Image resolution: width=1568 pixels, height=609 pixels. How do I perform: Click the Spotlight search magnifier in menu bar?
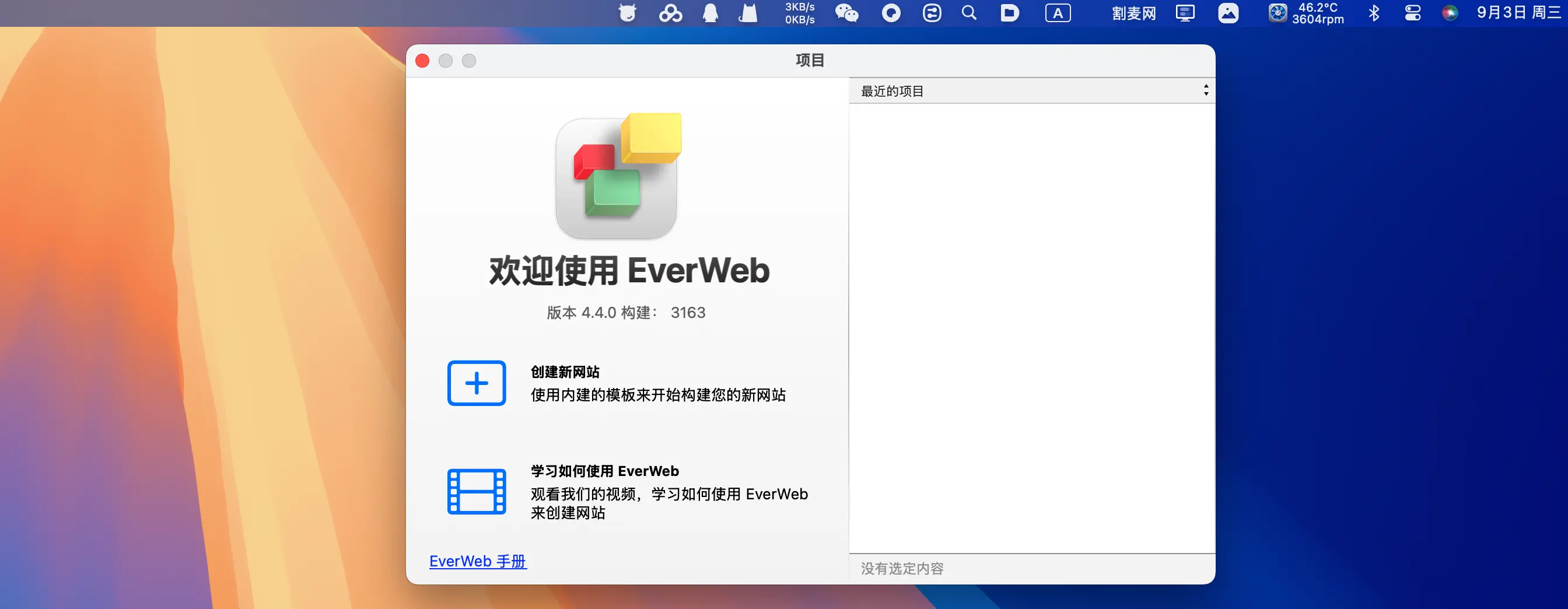point(969,13)
